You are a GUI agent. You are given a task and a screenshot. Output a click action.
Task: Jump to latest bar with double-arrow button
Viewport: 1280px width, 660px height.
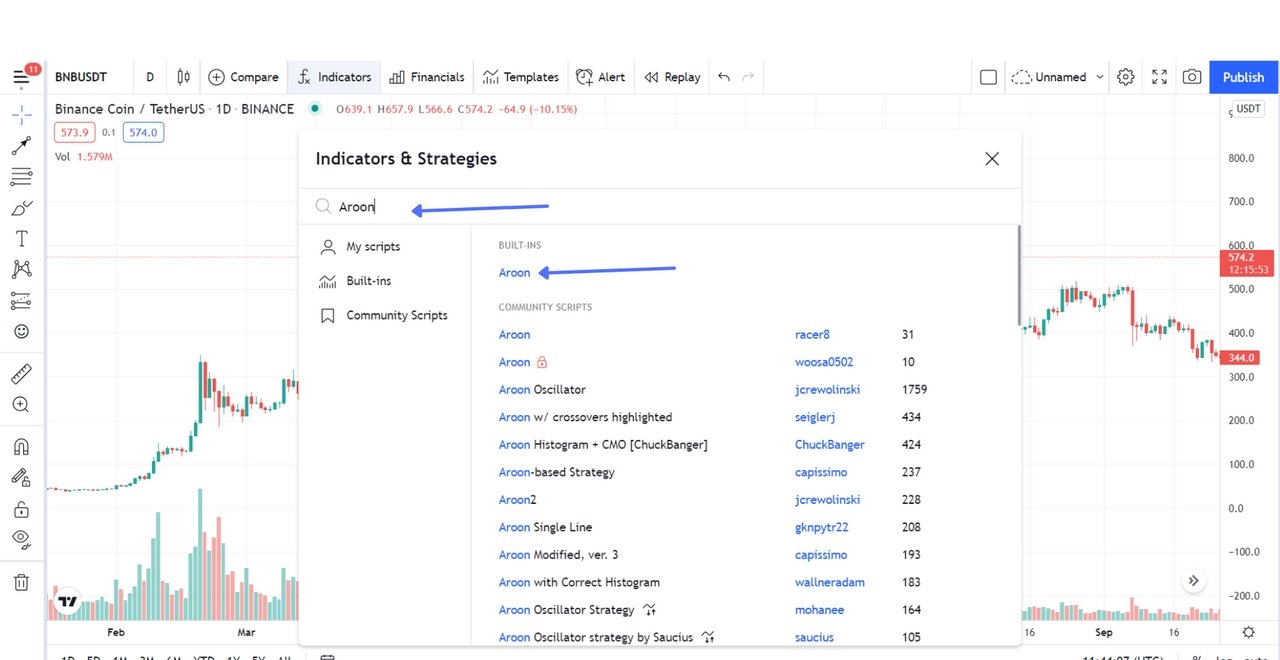click(1194, 581)
